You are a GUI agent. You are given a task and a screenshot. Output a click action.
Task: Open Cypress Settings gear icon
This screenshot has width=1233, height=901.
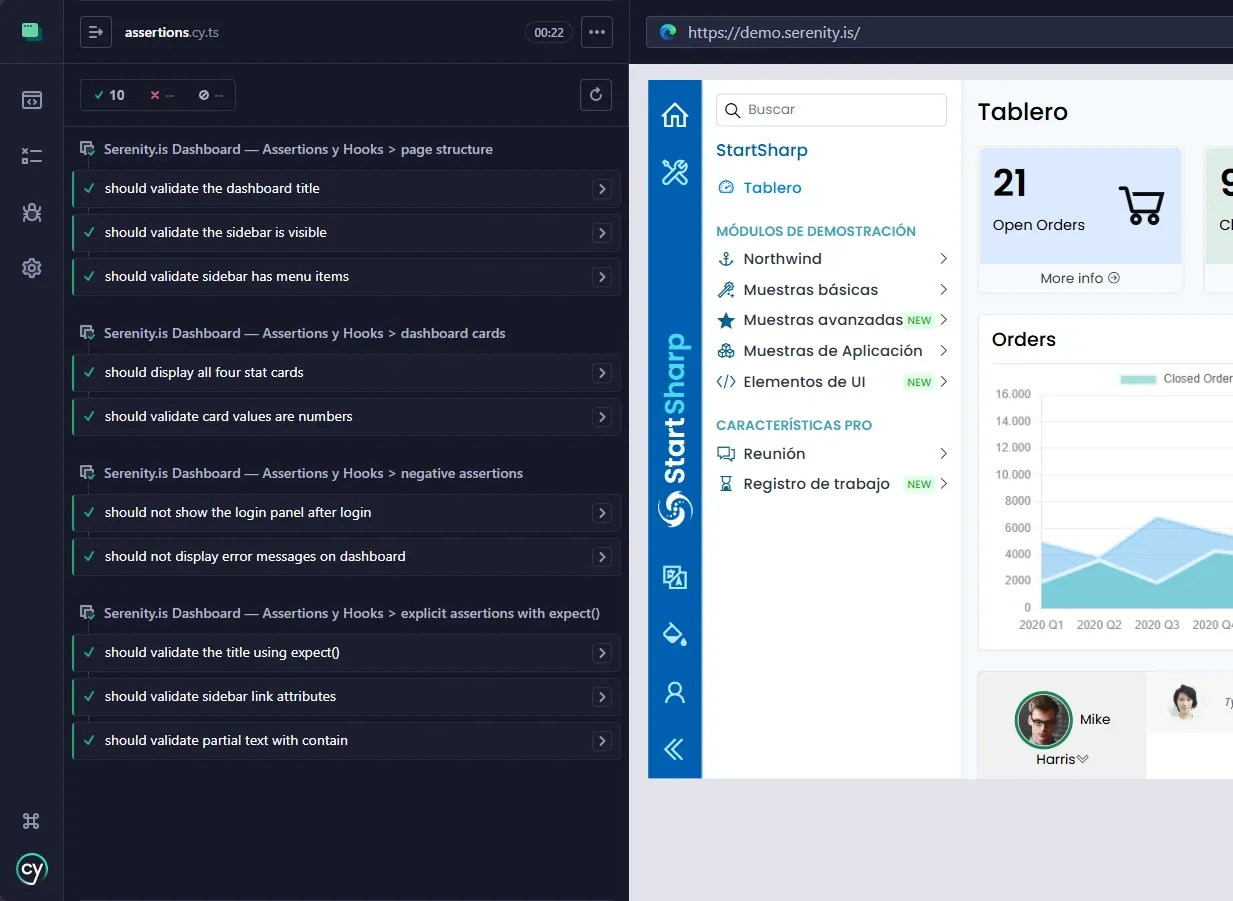pyautogui.click(x=32, y=268)
